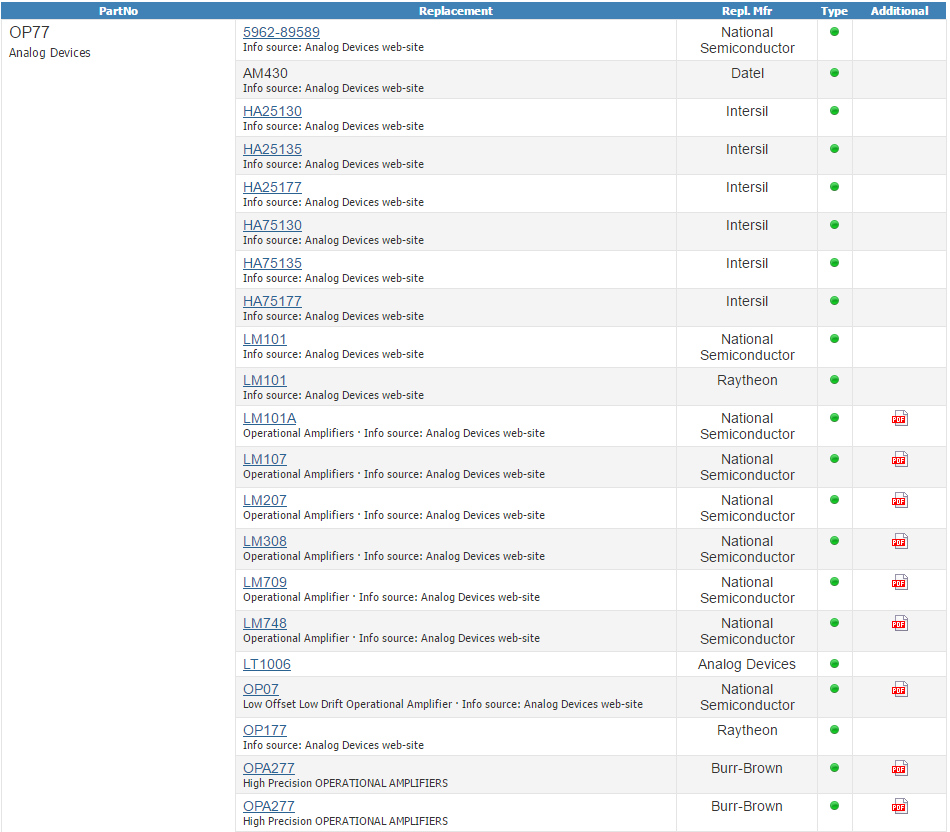950x832 pixels.
Task: Click the green type dot for 5962-89589
Action: pos(834,32)
